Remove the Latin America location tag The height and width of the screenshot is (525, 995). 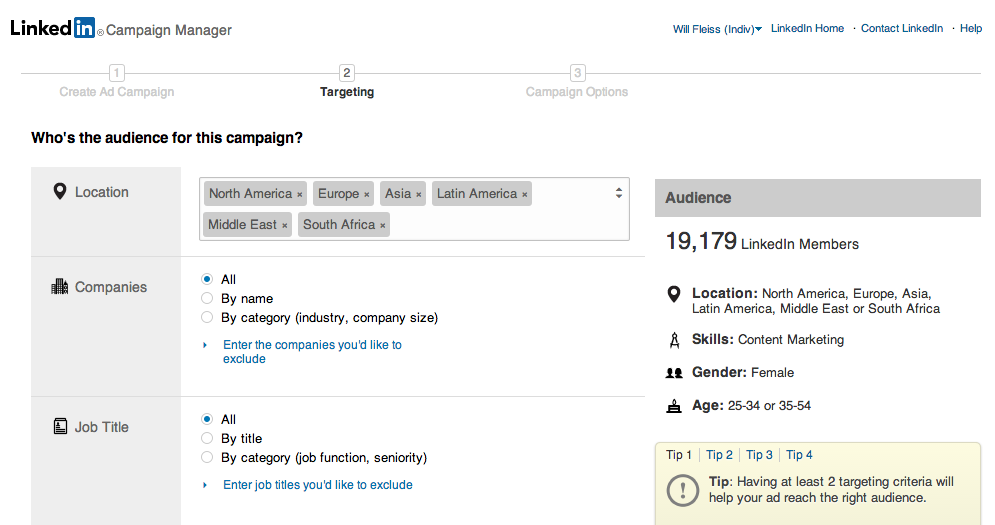click(x=525, y=195)
